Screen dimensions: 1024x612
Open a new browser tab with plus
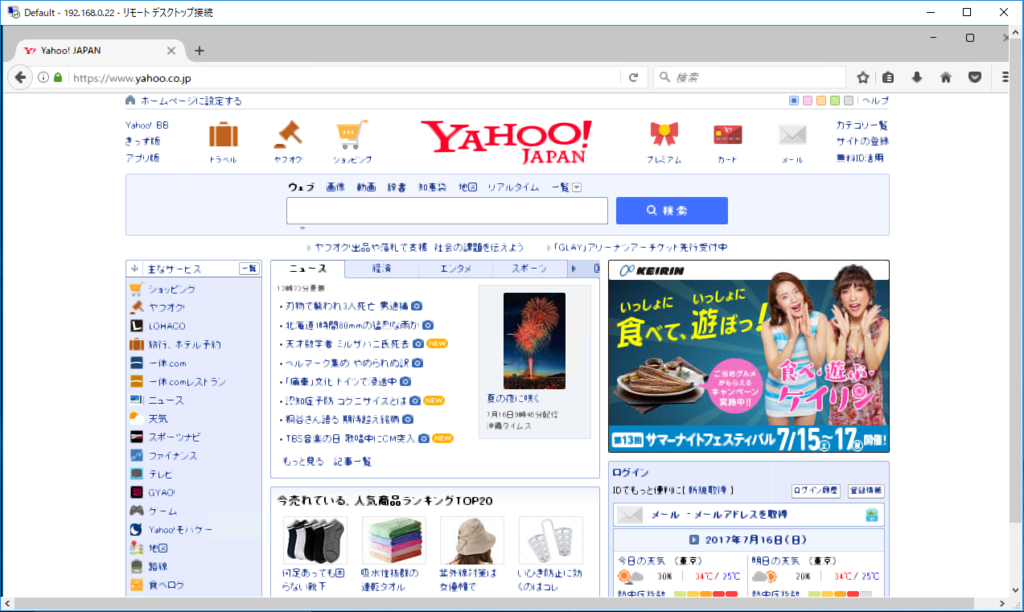199,50
